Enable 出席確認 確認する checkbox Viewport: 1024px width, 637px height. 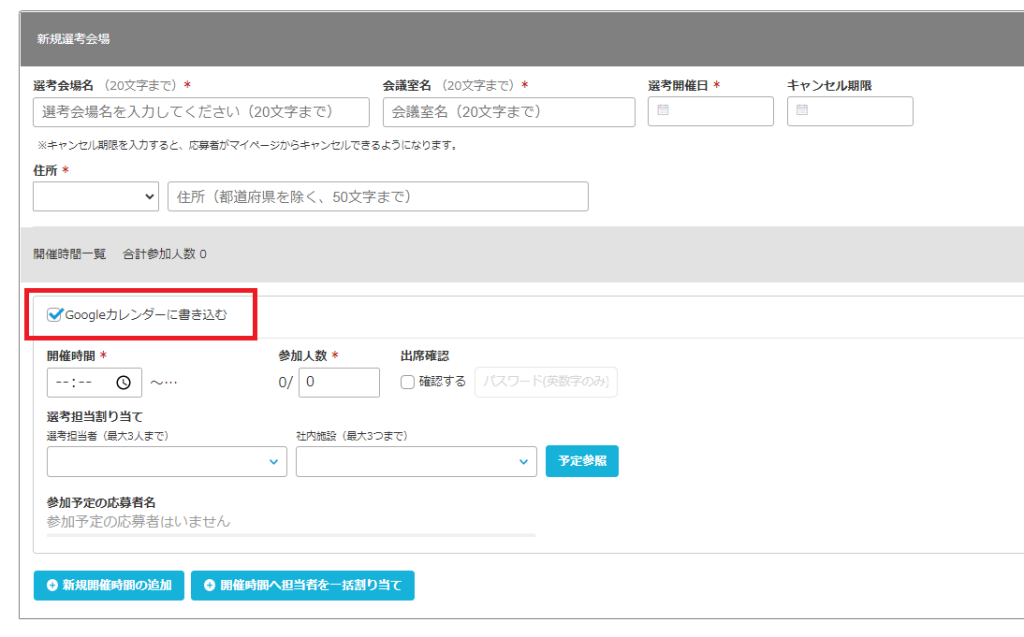pos(407,382)
